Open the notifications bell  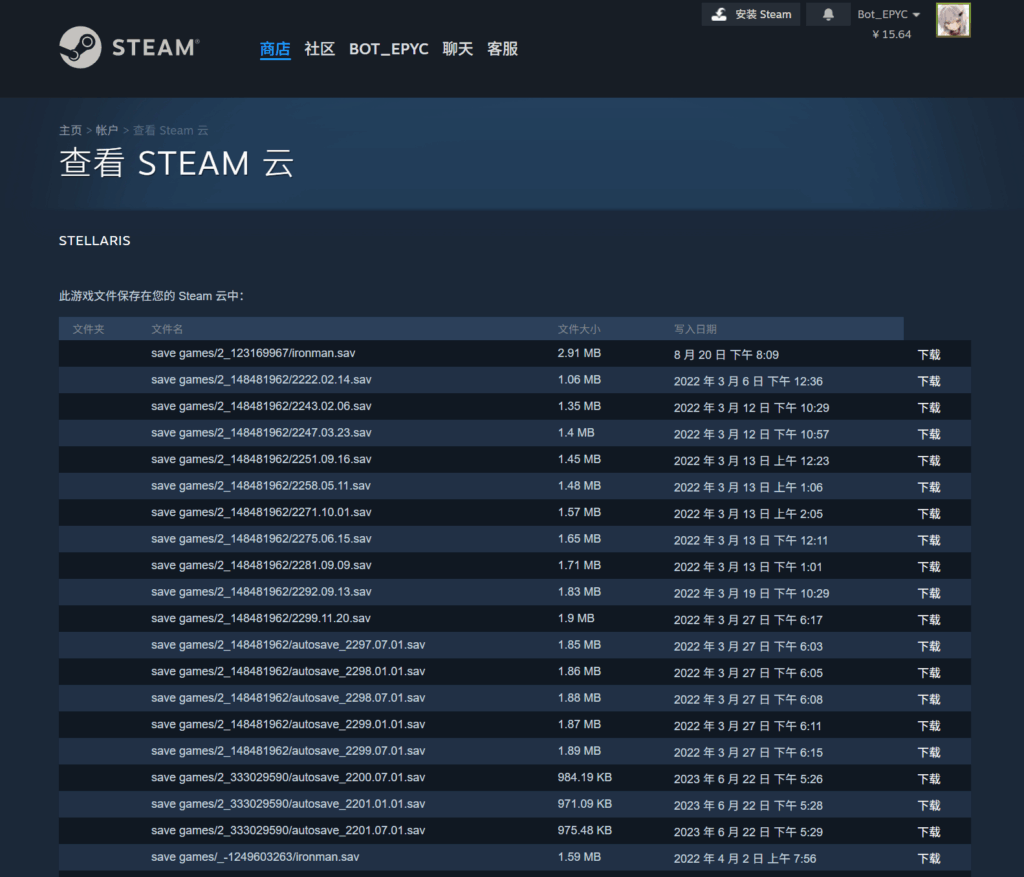(828, 14)
